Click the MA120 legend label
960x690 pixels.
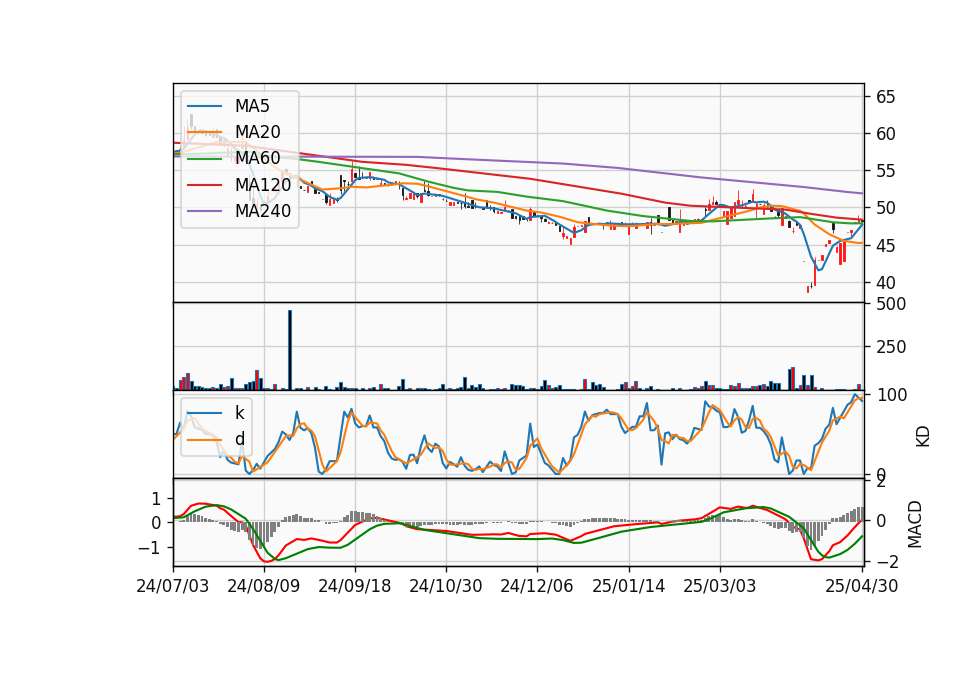click(x=263, y=185)
